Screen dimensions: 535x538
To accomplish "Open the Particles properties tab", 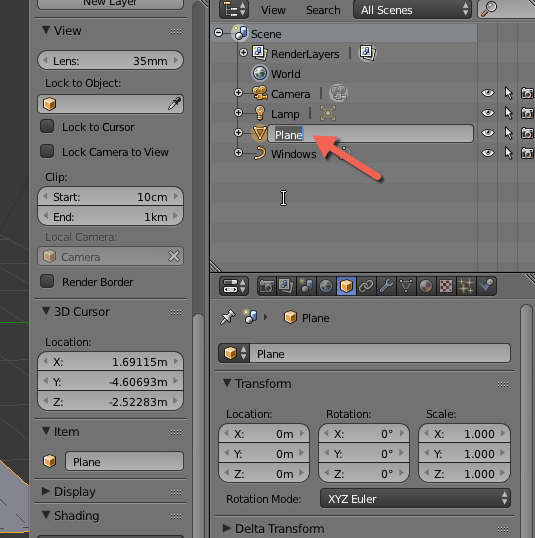I will tap(466, 286).
